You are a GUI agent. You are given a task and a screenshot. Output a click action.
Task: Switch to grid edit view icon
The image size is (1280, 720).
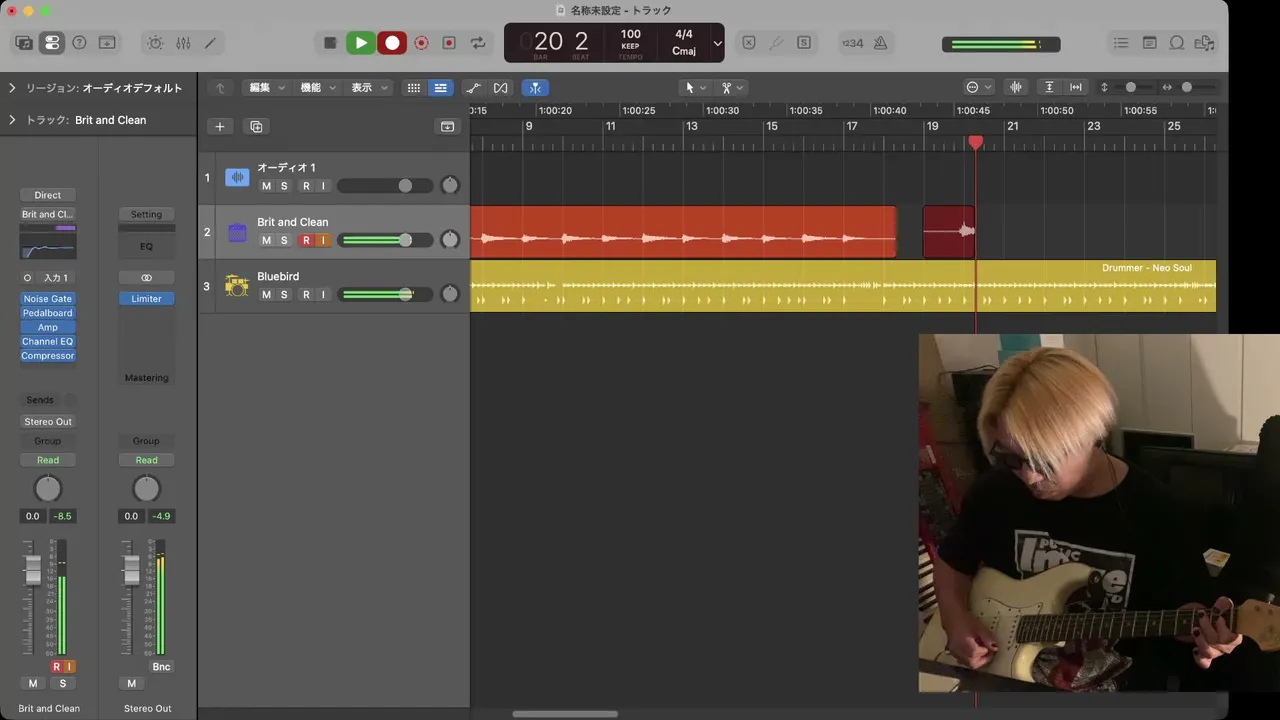tap(413, 88)
